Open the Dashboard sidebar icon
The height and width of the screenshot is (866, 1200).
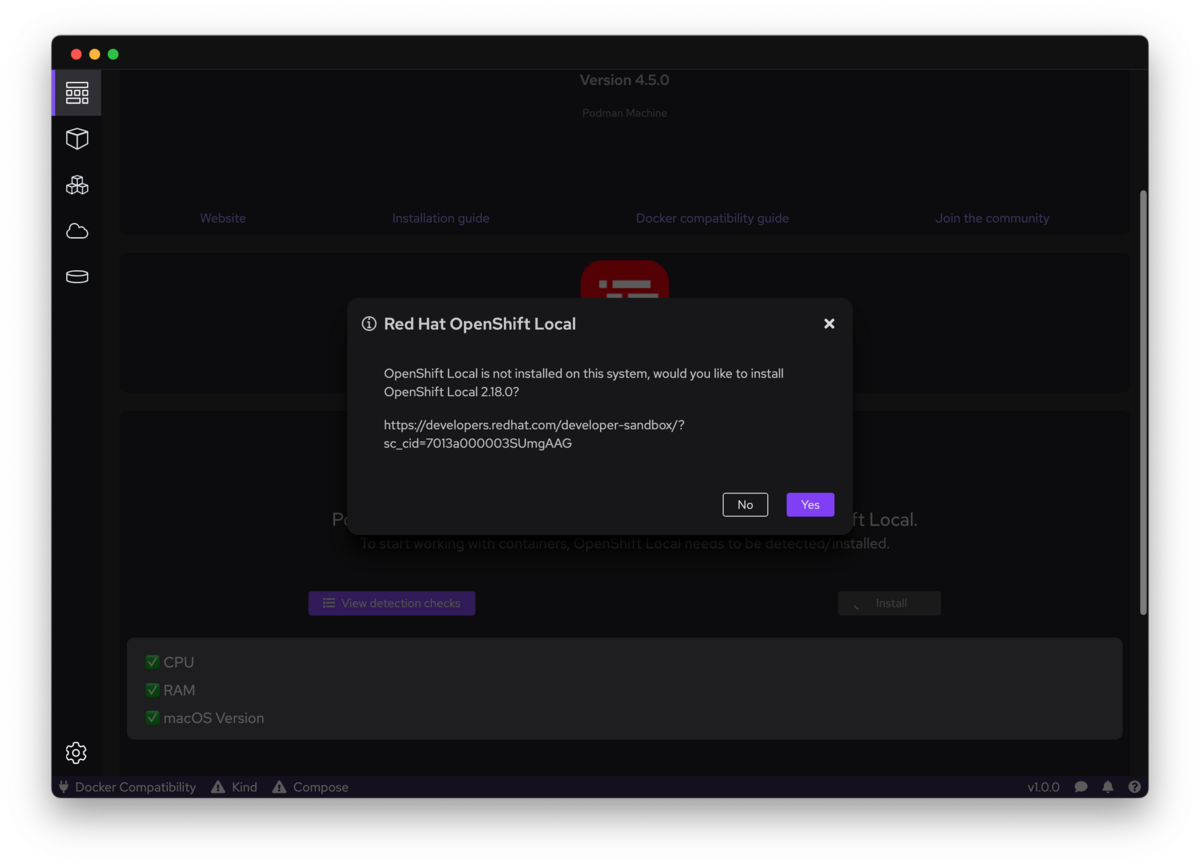(x=77, y=93)
